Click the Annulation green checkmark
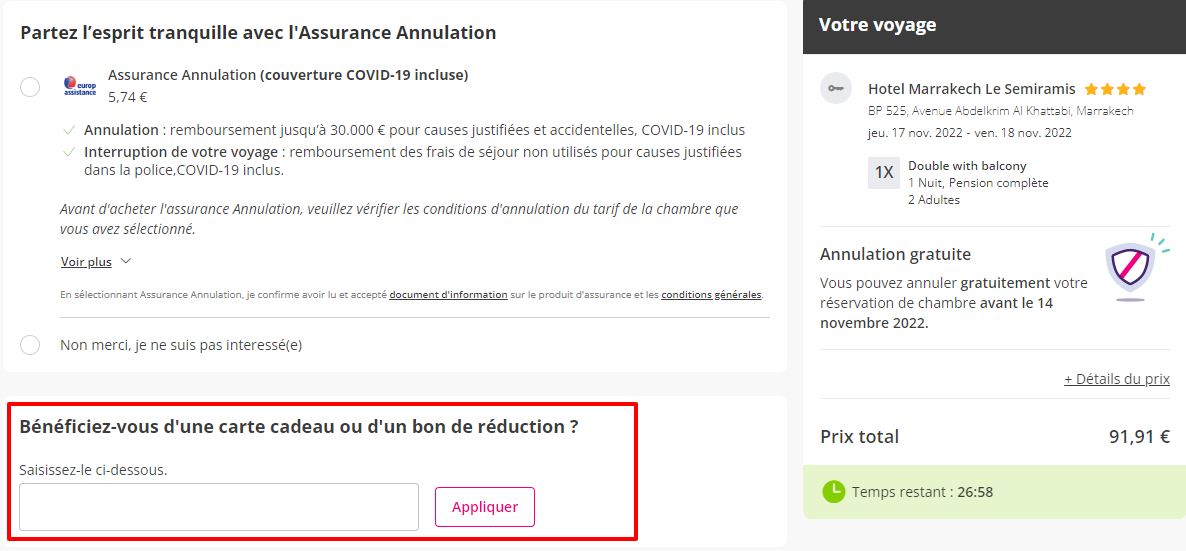Screen dimensions: 1186x551 pos(68,130)
